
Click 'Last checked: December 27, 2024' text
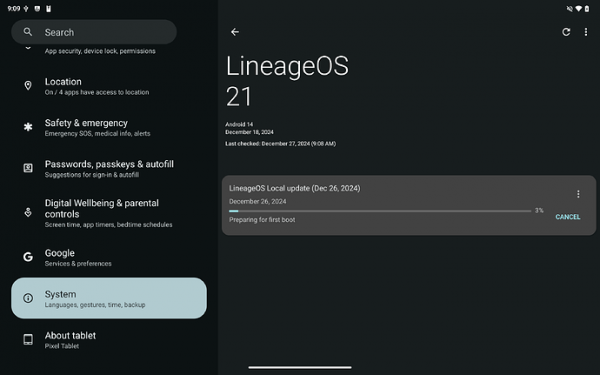coord(280,144)
